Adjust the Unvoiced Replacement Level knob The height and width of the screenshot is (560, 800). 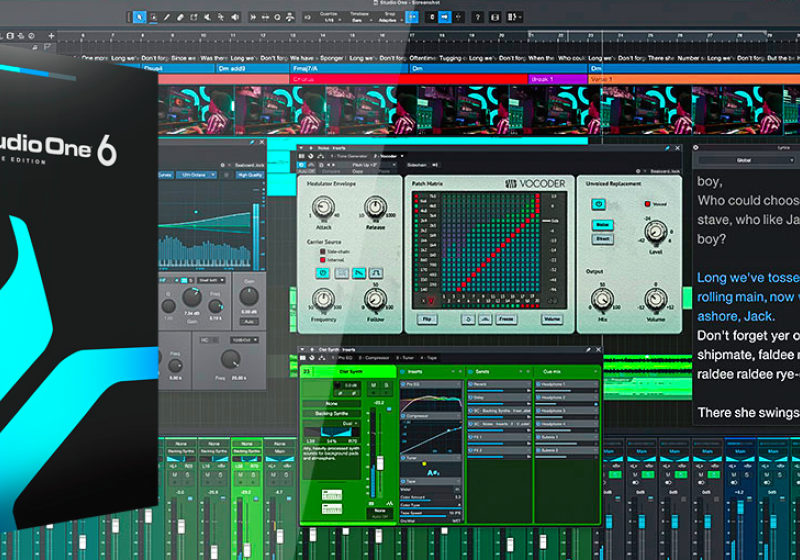pos(656,232)
